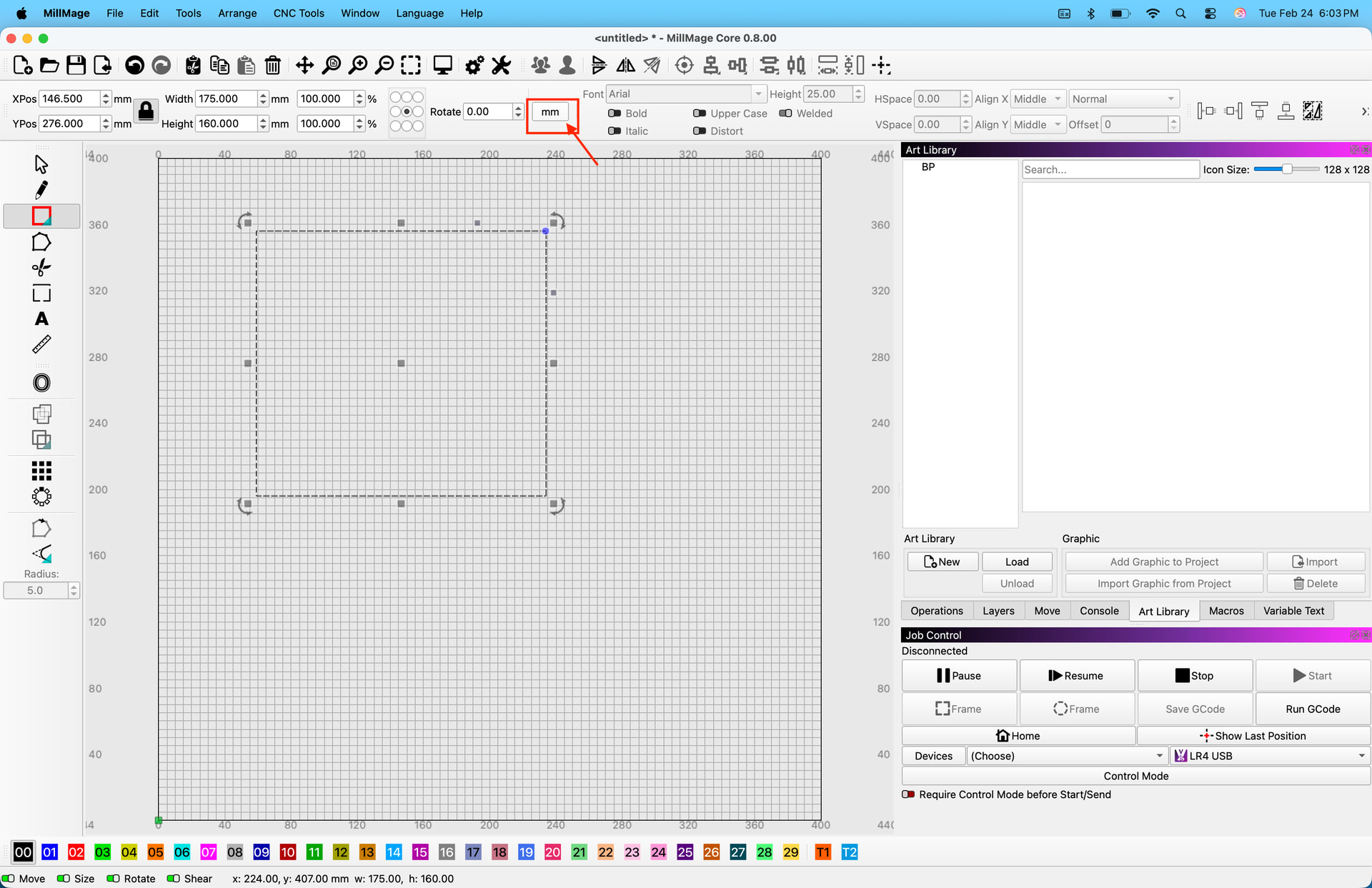The width and height of the screenshot is (1372, 888).
Task: Enable Require Control Mode before Start/Send
Action: point(909,795)
